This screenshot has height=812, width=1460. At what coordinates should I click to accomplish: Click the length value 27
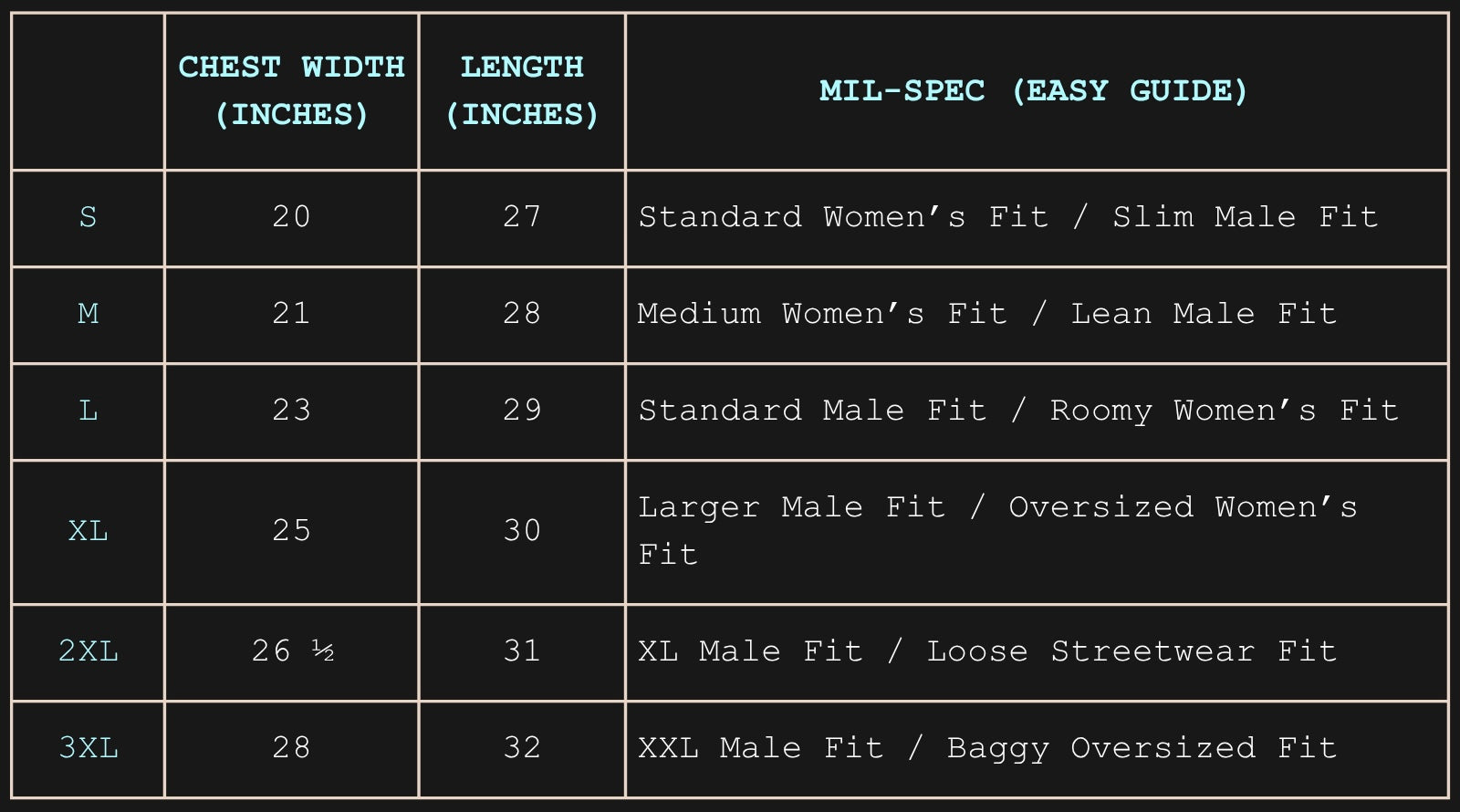[522, 217]
